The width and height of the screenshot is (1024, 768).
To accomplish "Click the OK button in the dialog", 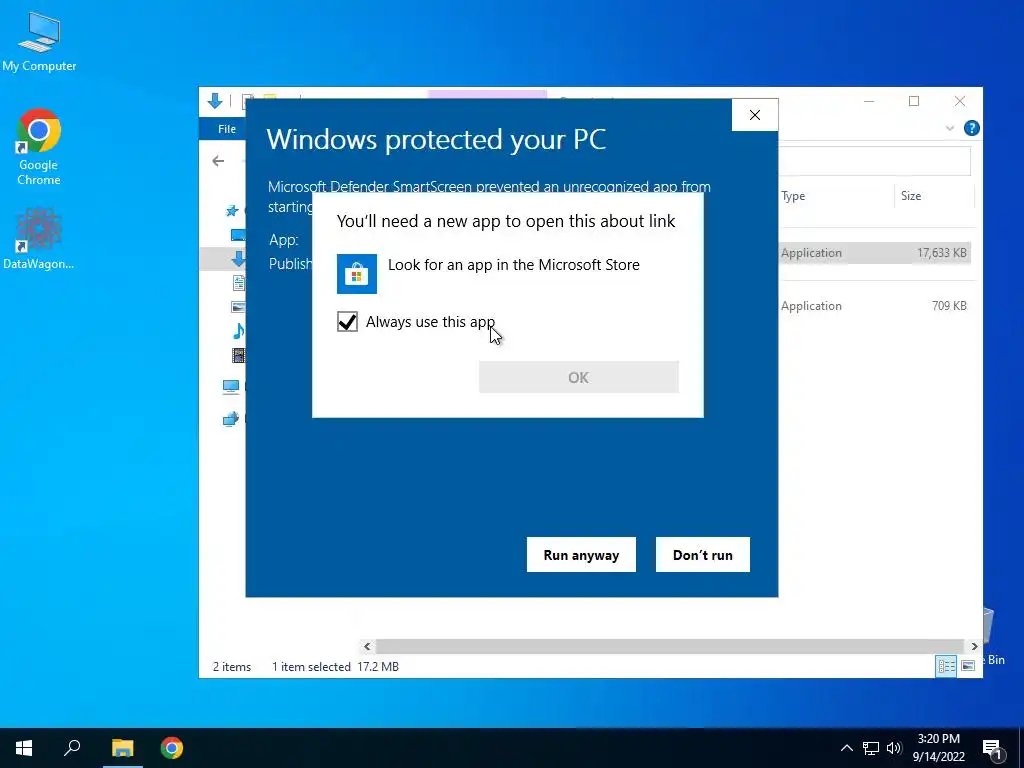I will click(x=579, y=377).
